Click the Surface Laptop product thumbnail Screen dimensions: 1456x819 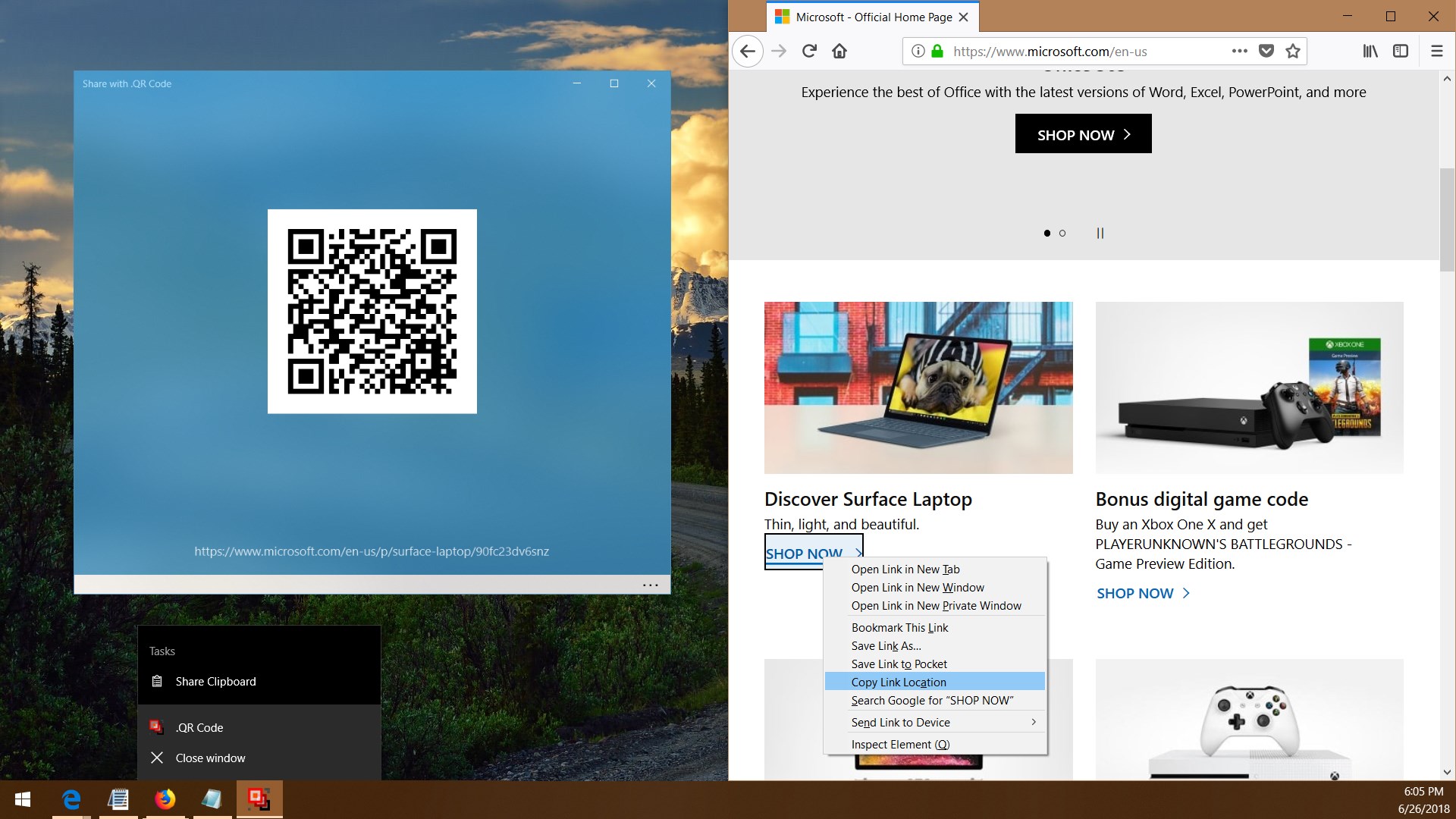[x=918, y=387]
